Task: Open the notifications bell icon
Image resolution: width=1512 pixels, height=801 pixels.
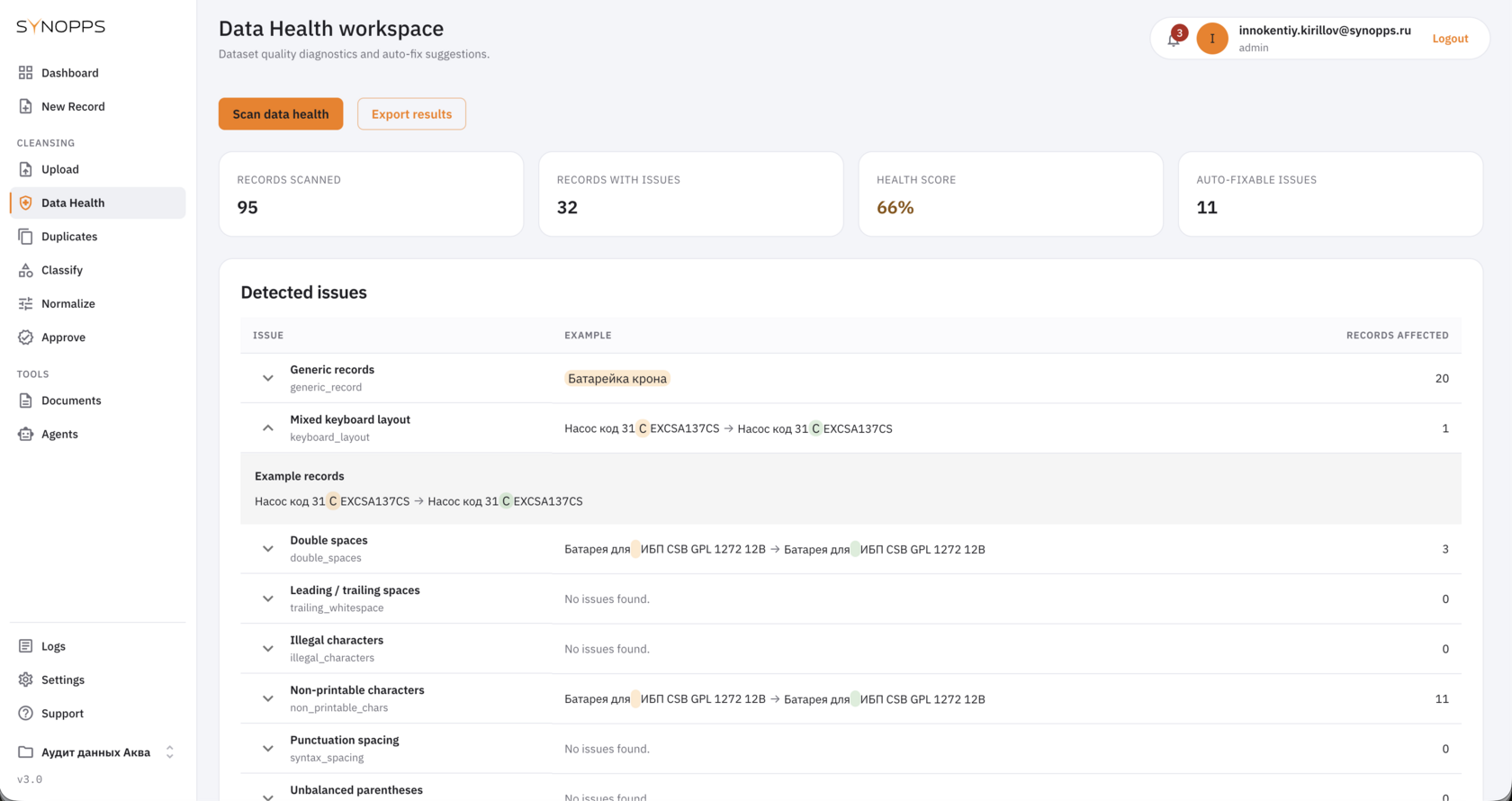Action: 1174,39
